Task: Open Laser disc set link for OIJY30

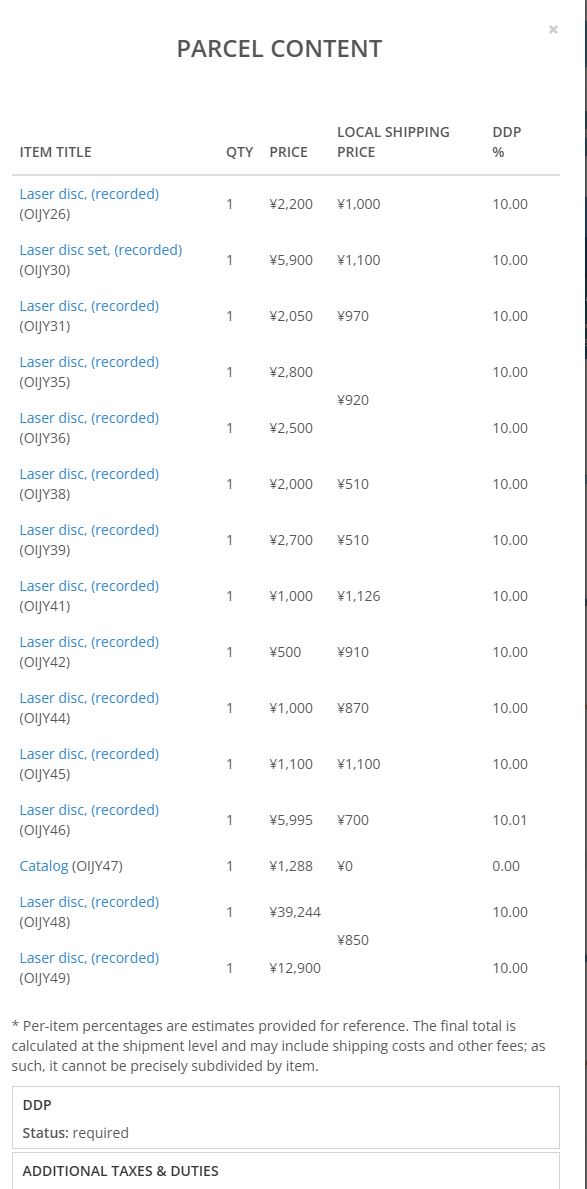Action: [x=101, y=250]
